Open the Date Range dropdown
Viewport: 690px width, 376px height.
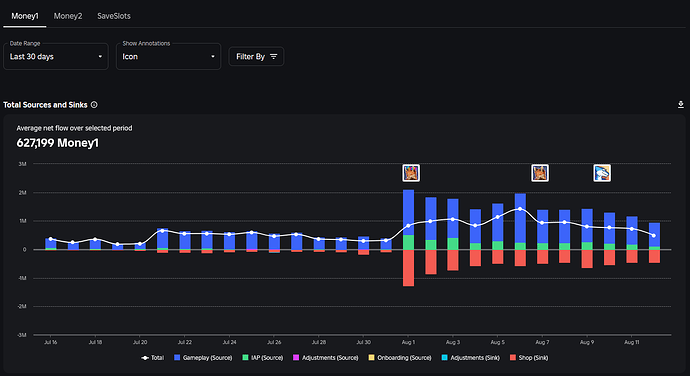coord(56,56)
